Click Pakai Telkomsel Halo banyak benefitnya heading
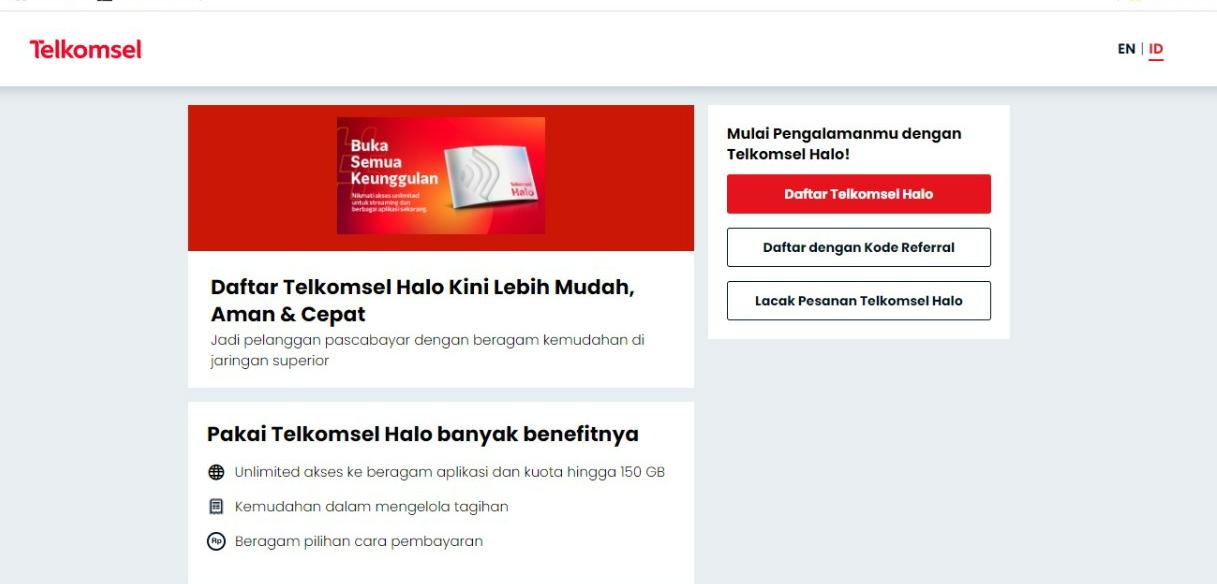The image size is (1217, 584). [422, 434]
